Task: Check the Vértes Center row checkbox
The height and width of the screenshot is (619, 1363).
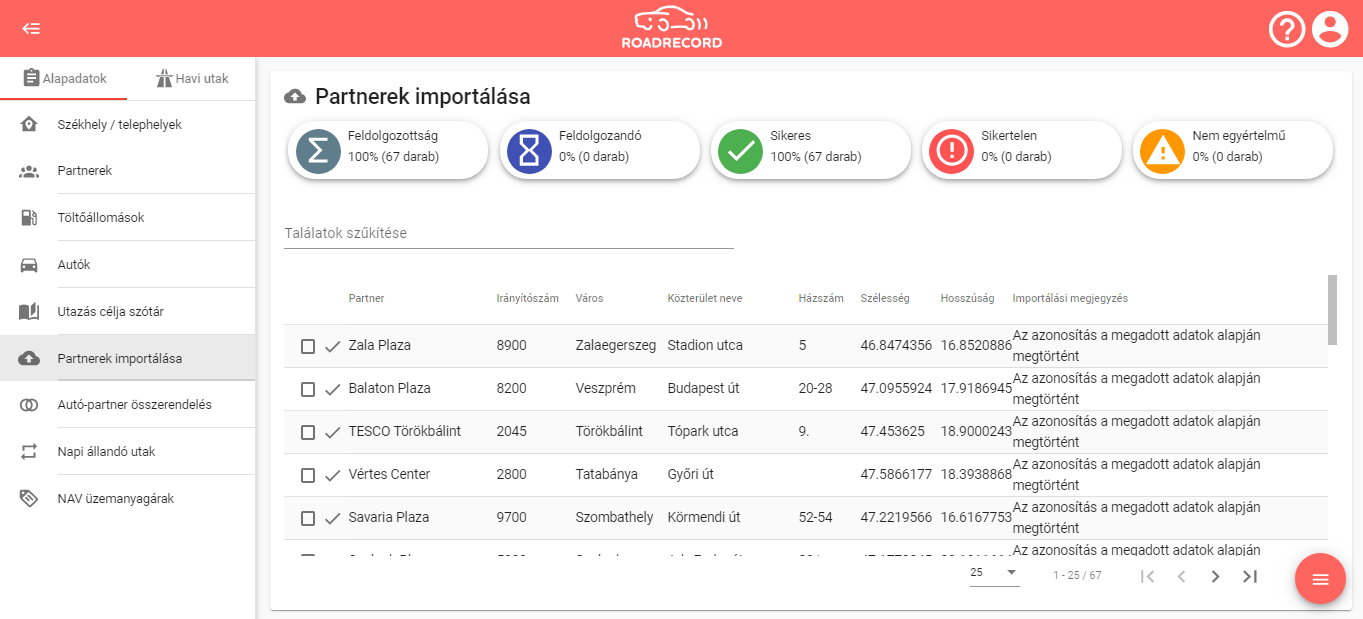Action: (308, 475)
